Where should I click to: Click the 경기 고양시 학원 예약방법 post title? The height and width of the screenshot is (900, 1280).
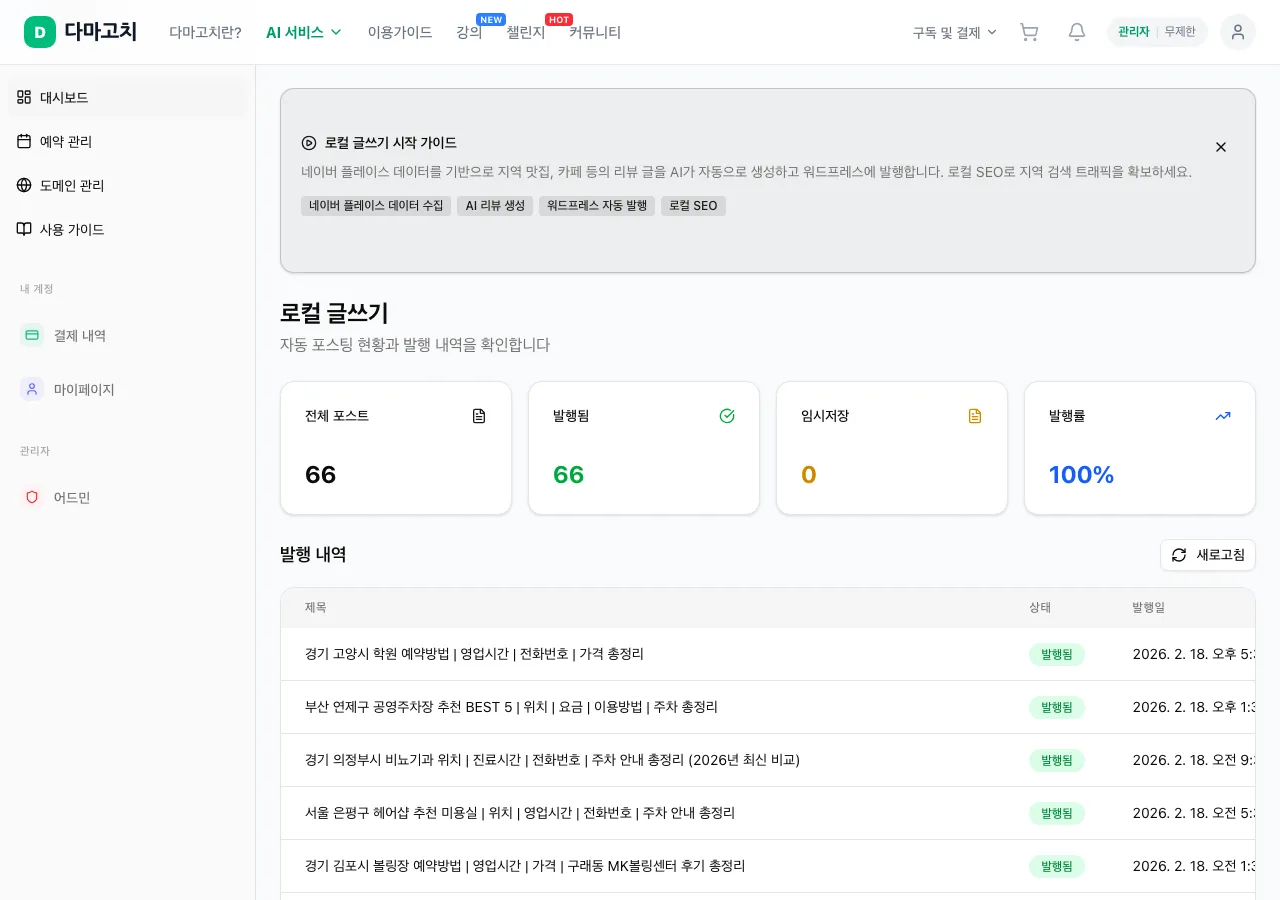pos(474,654)
